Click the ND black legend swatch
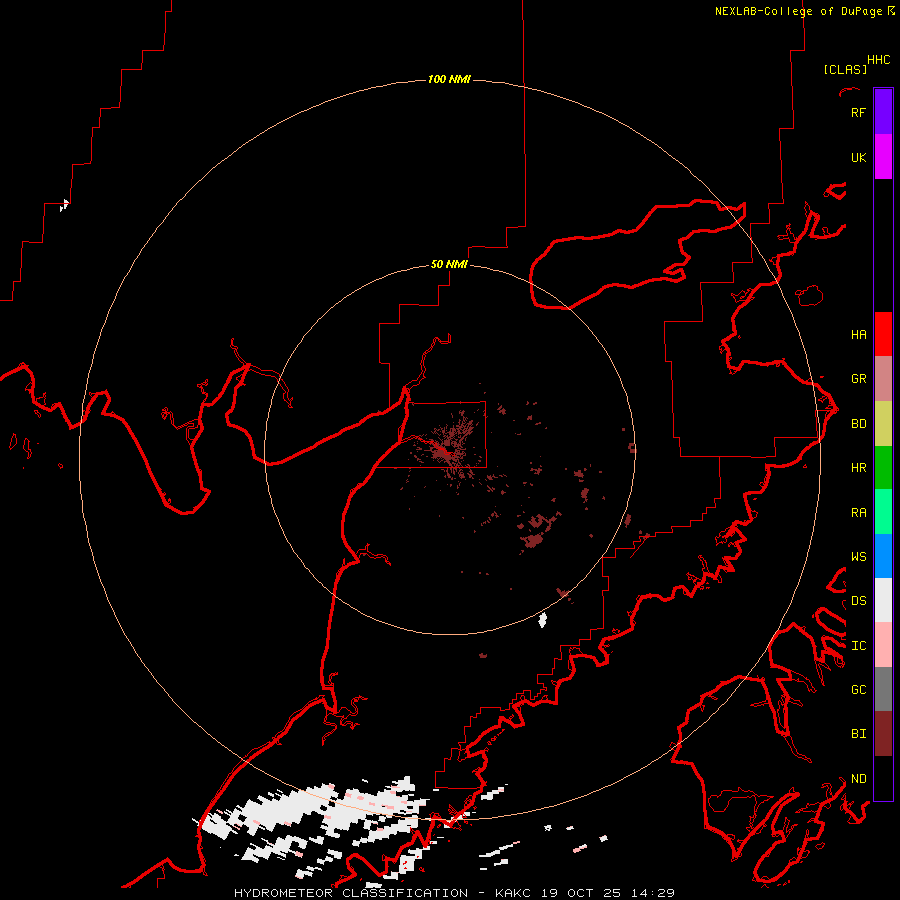Image resolution: width=900 pixels, height=900 pixels. pyautogui.click(x=883, y=778)
